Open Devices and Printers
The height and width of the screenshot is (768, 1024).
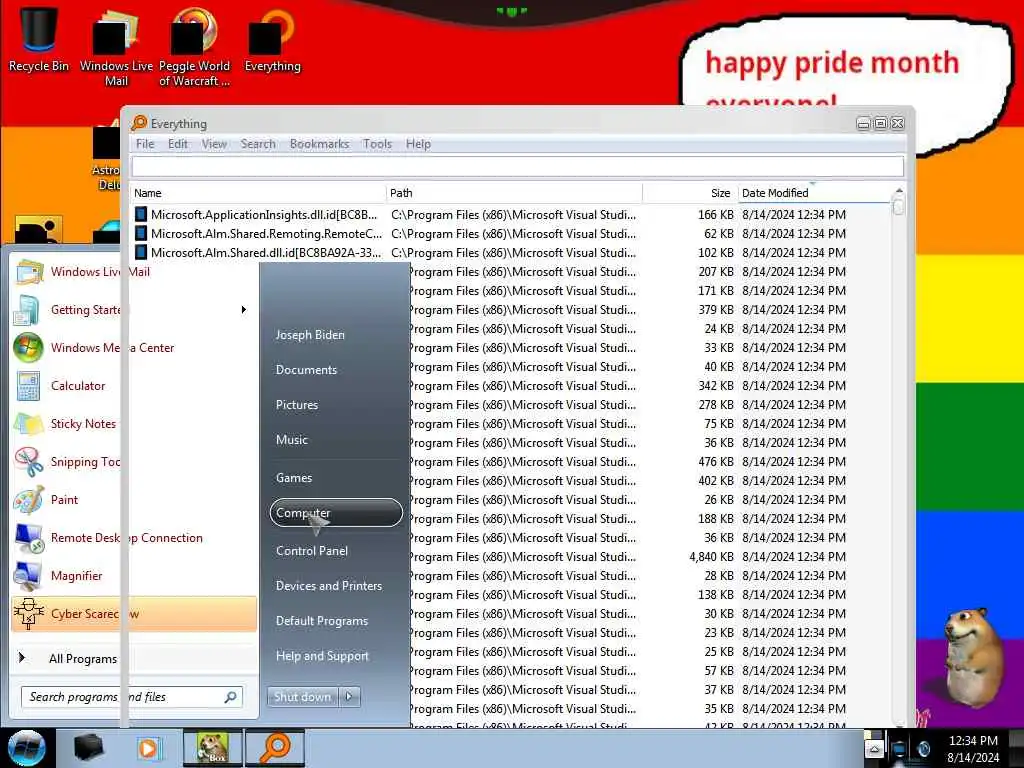tap(329, 586)
